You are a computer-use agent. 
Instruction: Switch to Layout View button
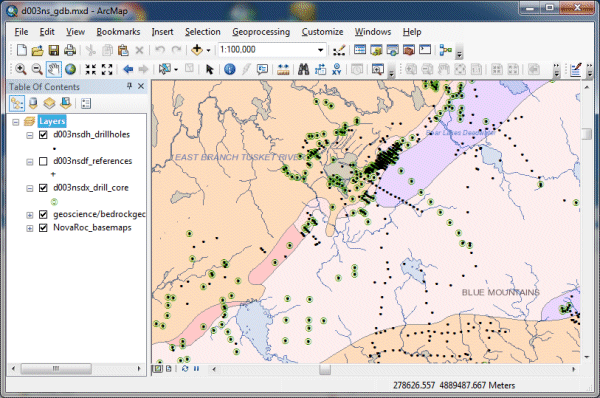click(x=168, y=369)
